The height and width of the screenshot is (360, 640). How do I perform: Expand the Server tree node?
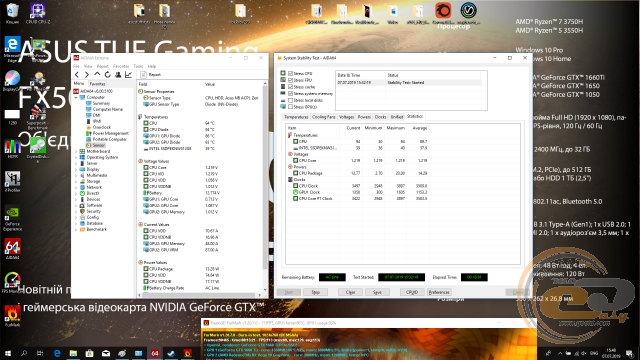[x=76, y=163]
